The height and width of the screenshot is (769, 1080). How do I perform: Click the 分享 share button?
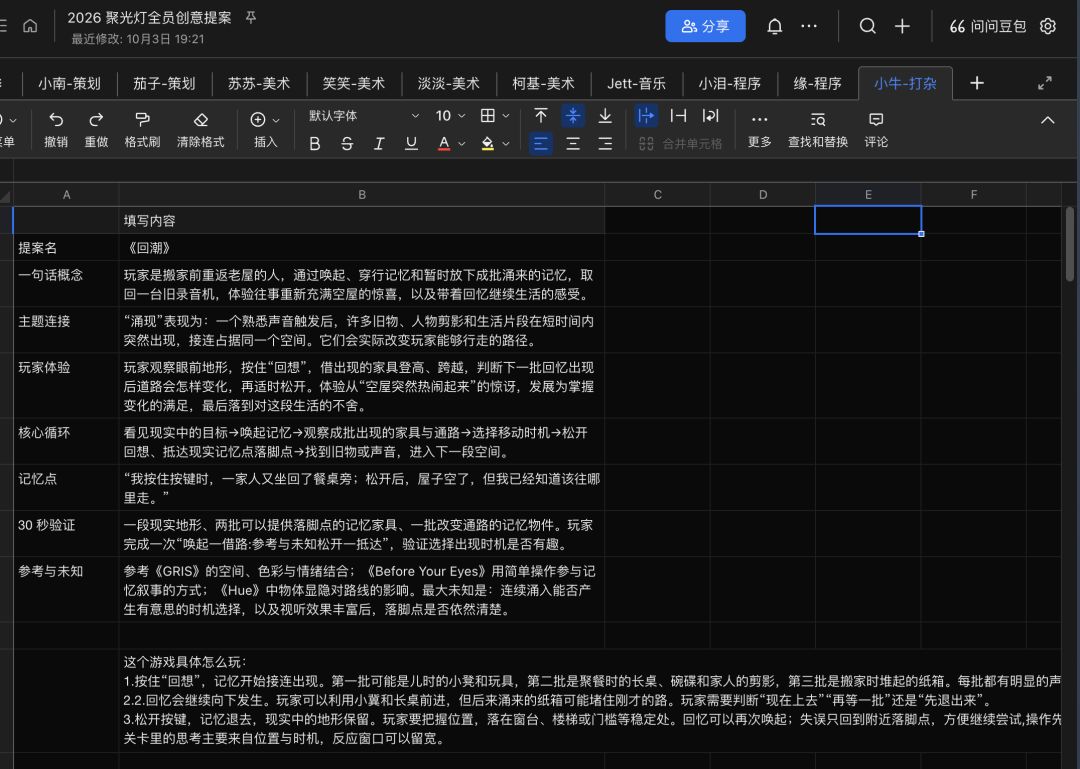pos(705,26)
